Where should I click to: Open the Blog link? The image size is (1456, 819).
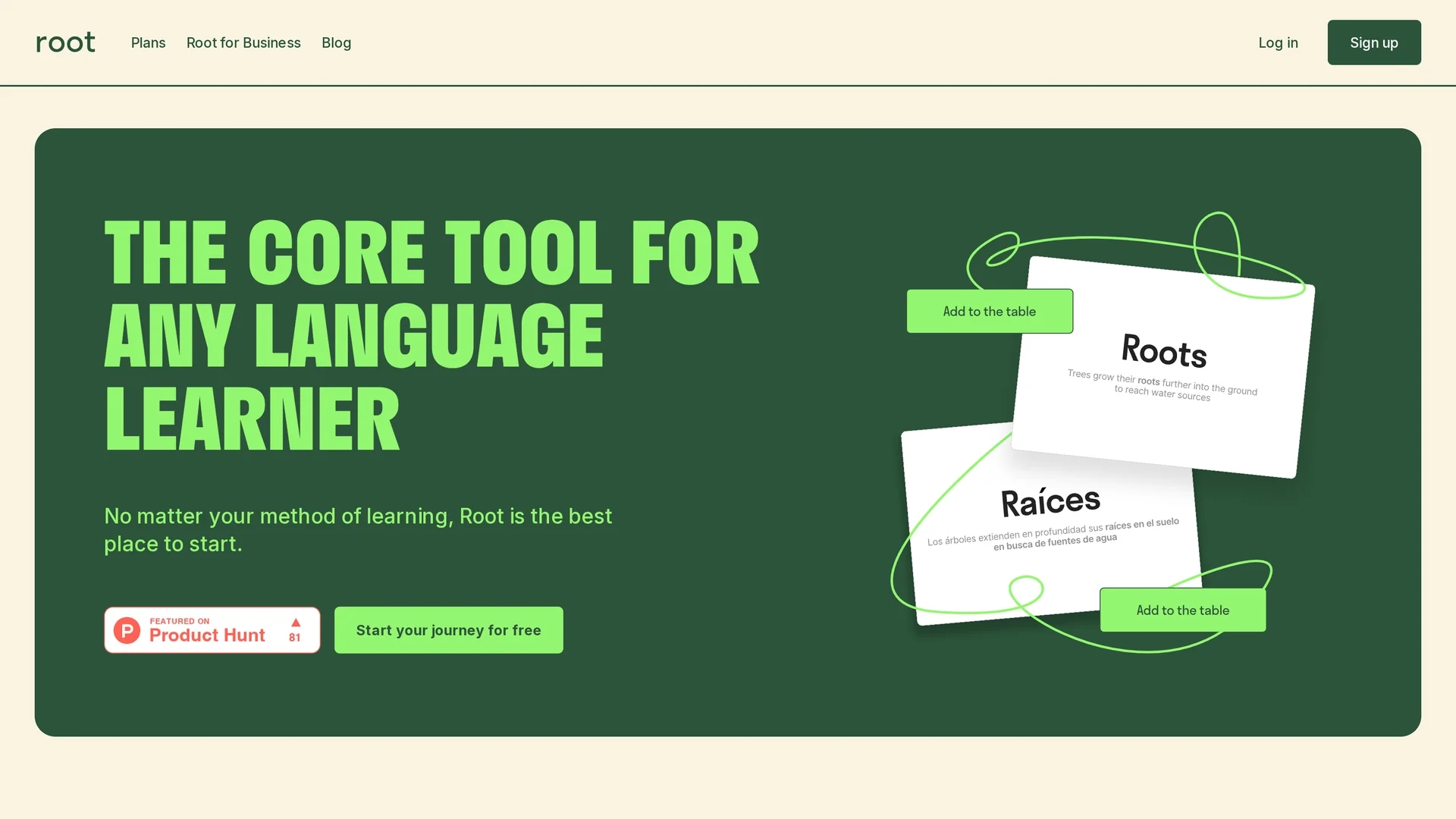coord(336,43)
